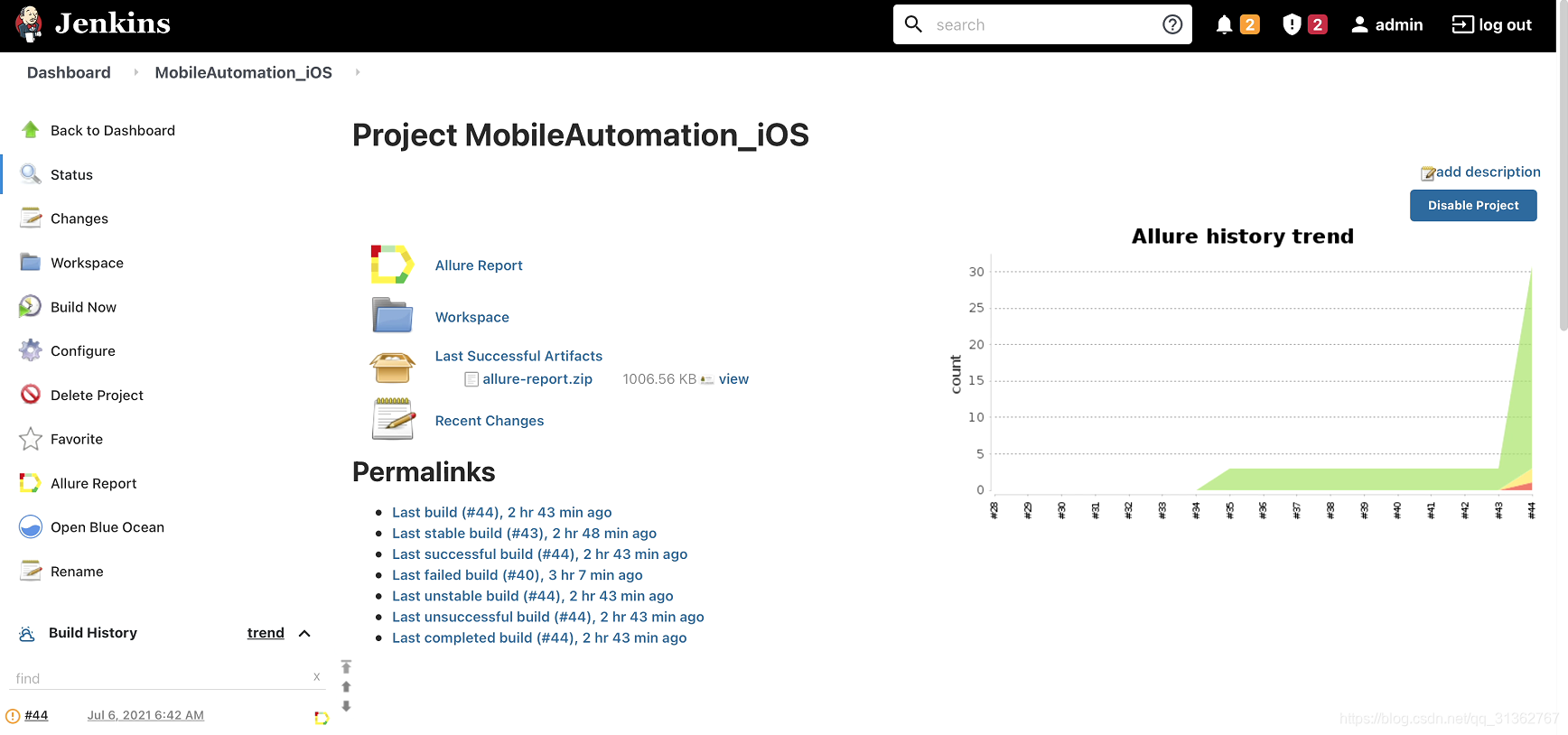Click the trend link in Build History
Viewport: 1568px width, 735px height.
(x=266, y=633)
